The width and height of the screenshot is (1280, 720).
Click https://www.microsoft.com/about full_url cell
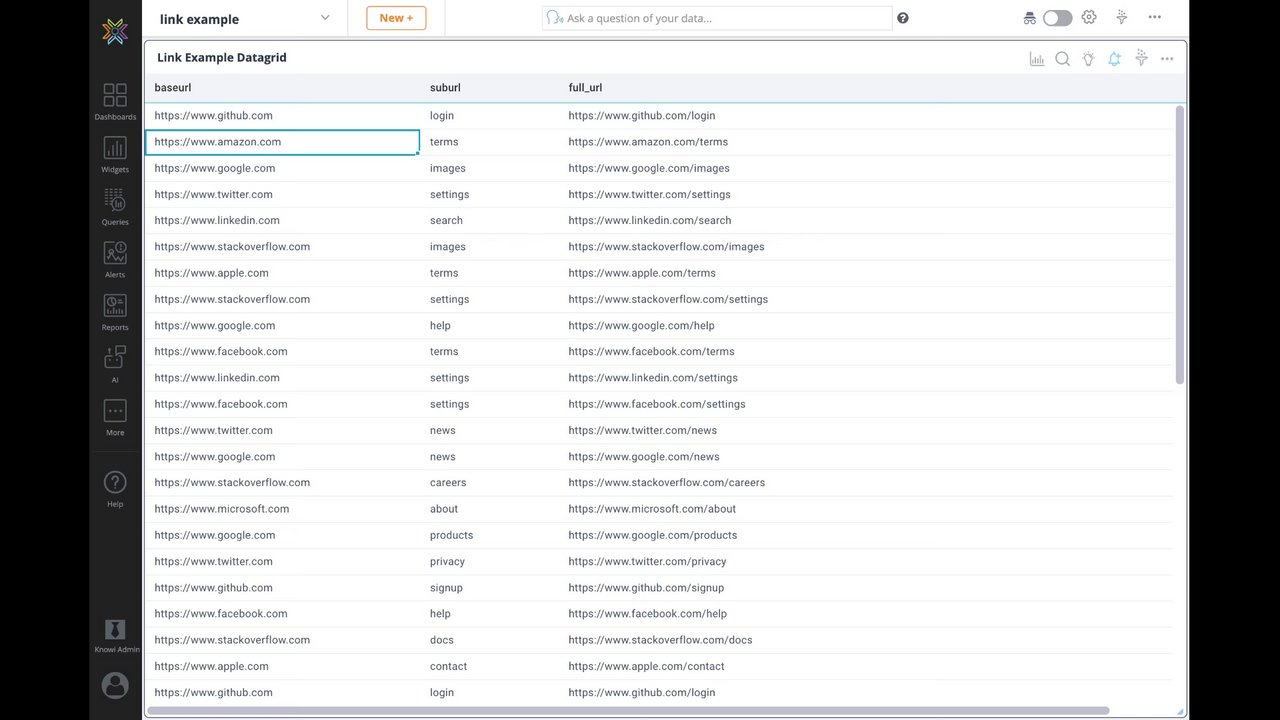[866, 509]
